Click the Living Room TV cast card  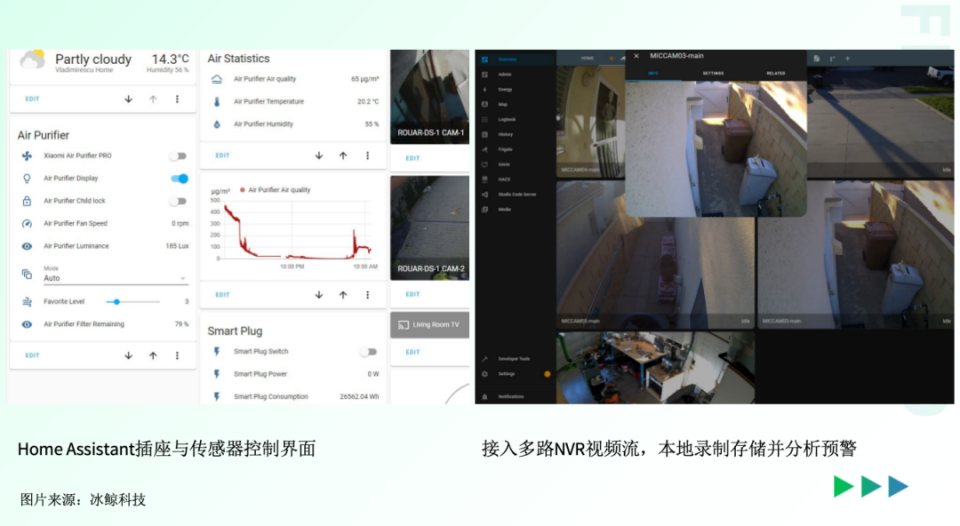pyautogui.click(x=430, y=325)
